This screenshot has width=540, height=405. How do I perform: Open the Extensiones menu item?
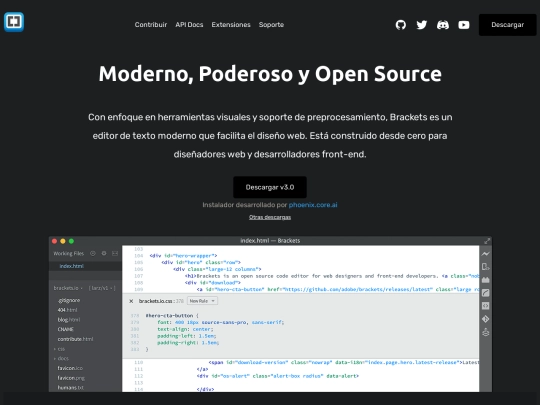coord(231,25)
